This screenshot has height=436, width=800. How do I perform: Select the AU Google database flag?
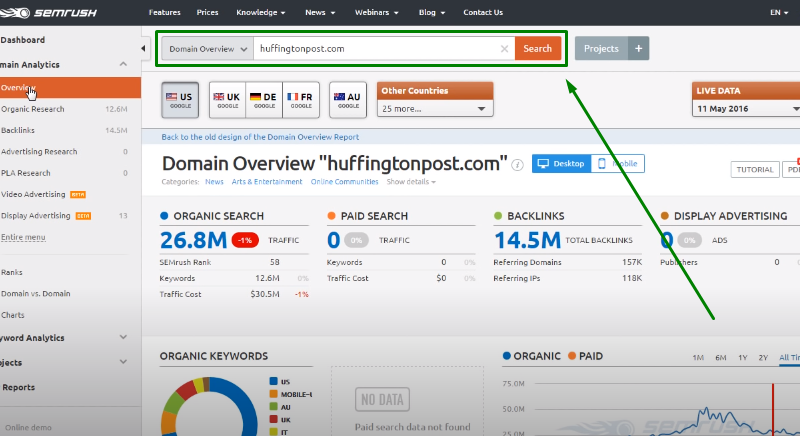click(347, 99)
